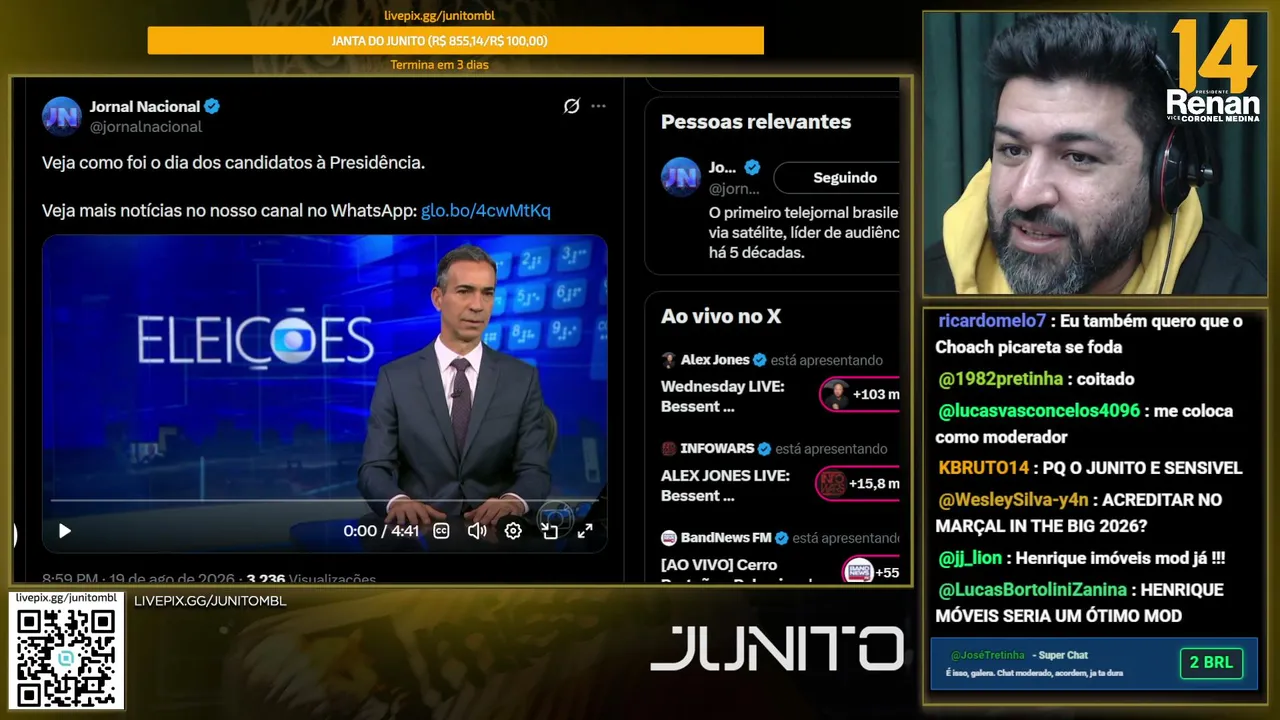The image size is (1280, 720).
Task: Join the +103 m listeners live pill
Action: [x=859, y=395]
